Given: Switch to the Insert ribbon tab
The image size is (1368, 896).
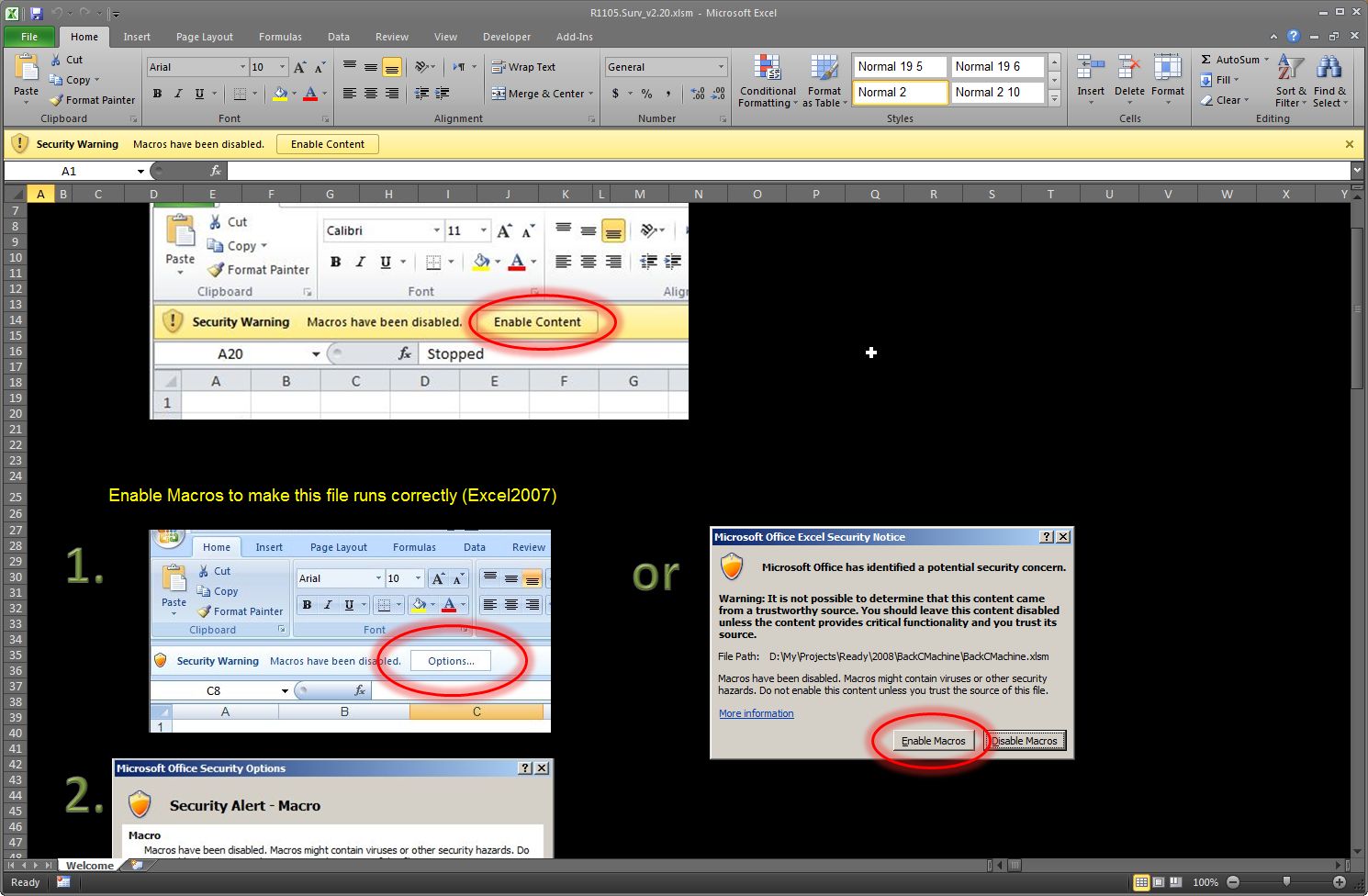Looking at the screenshot, I should click(x=137, y=37).
